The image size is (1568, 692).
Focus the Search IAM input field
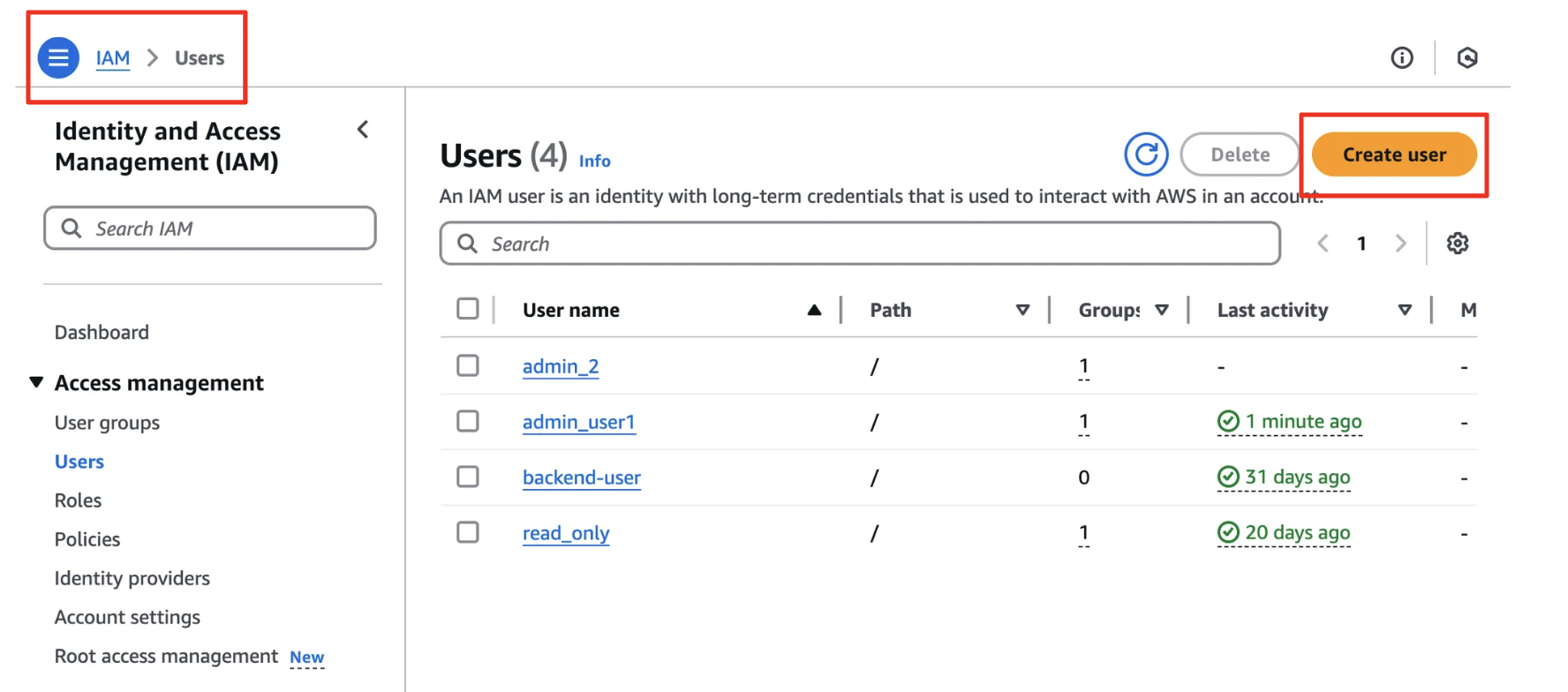pos(210,229)
